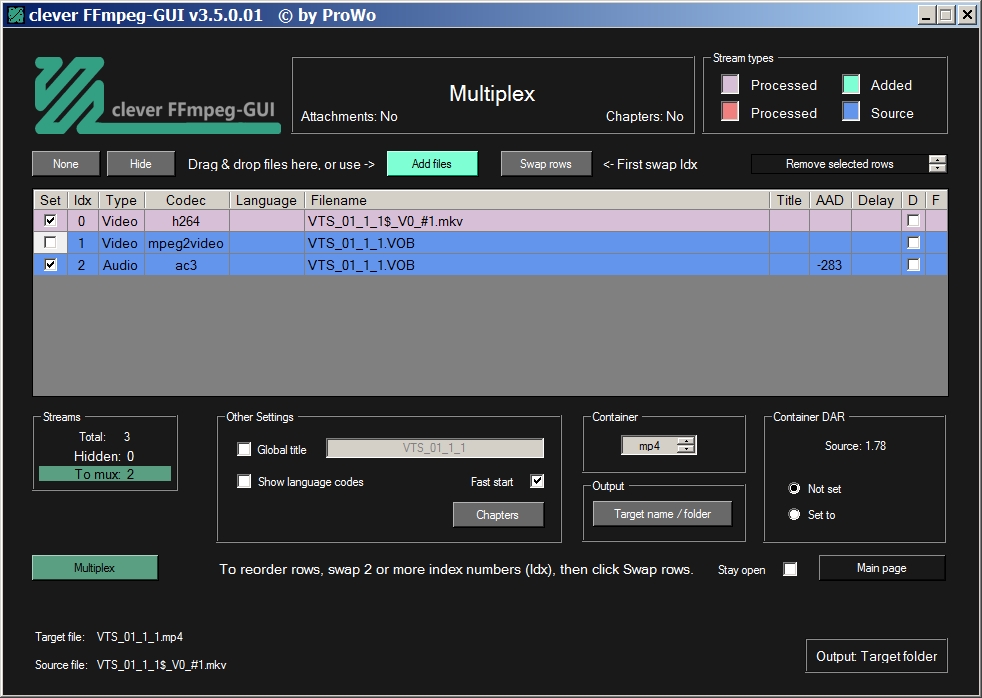Screen dimensions: 982x698
Task: Minimize the clever FFmpeg-GUI window
Action: [926, 15]
